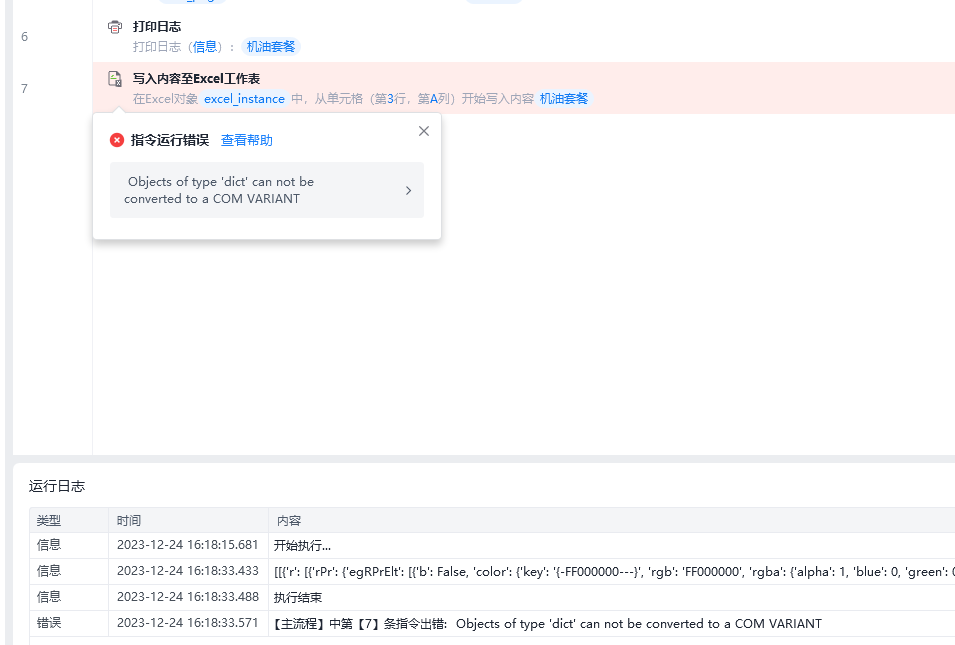
Task: Click line number 7
Action: (x=24, y=89)
